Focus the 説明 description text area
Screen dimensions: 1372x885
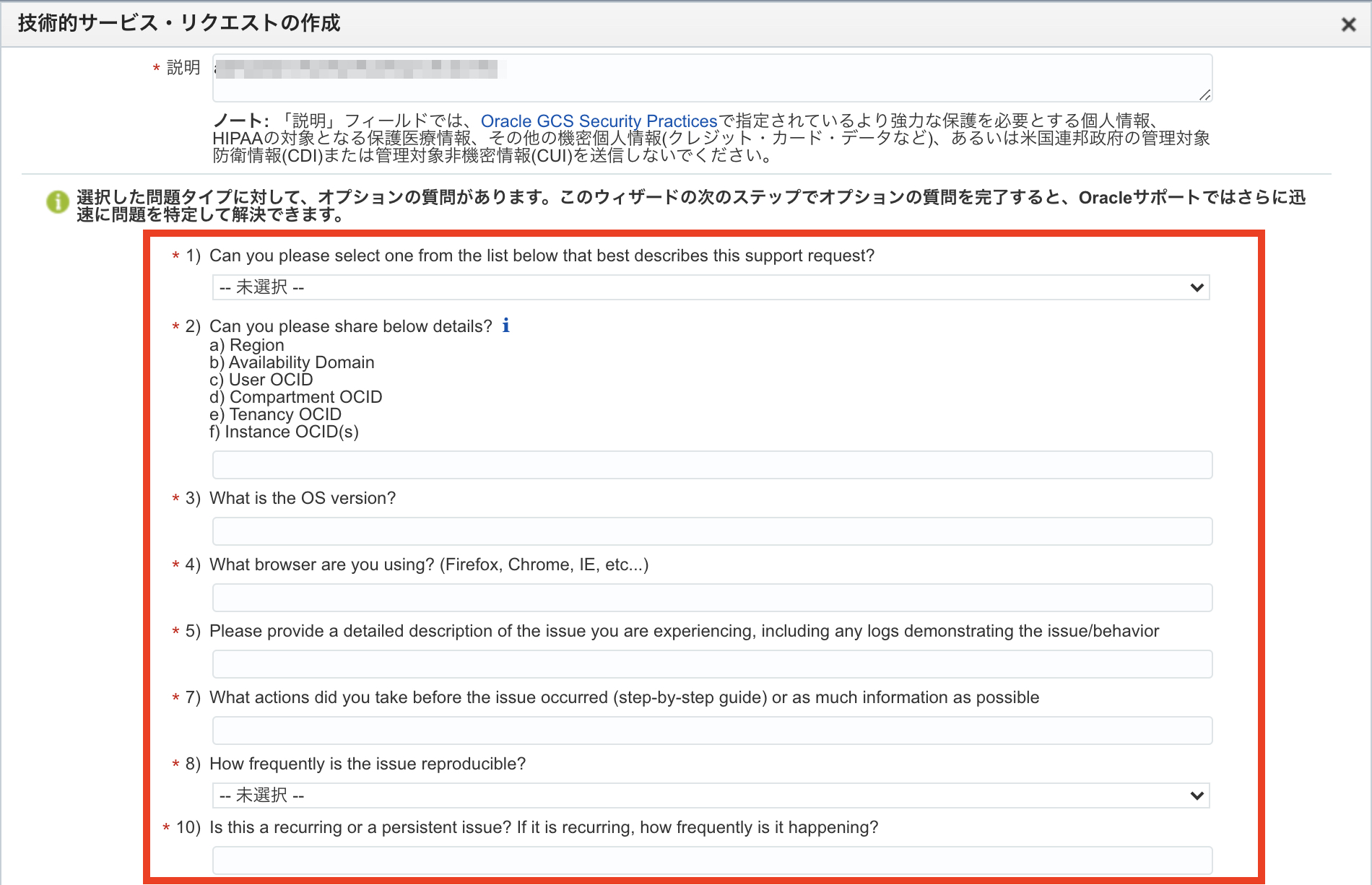coord(711,78)
